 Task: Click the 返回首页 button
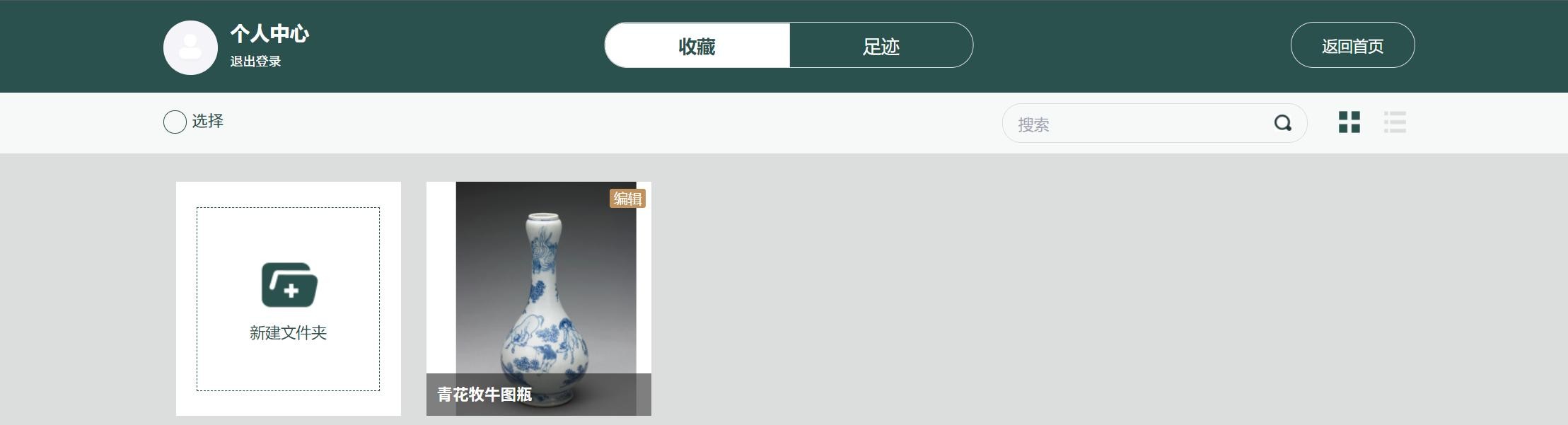1352,45
